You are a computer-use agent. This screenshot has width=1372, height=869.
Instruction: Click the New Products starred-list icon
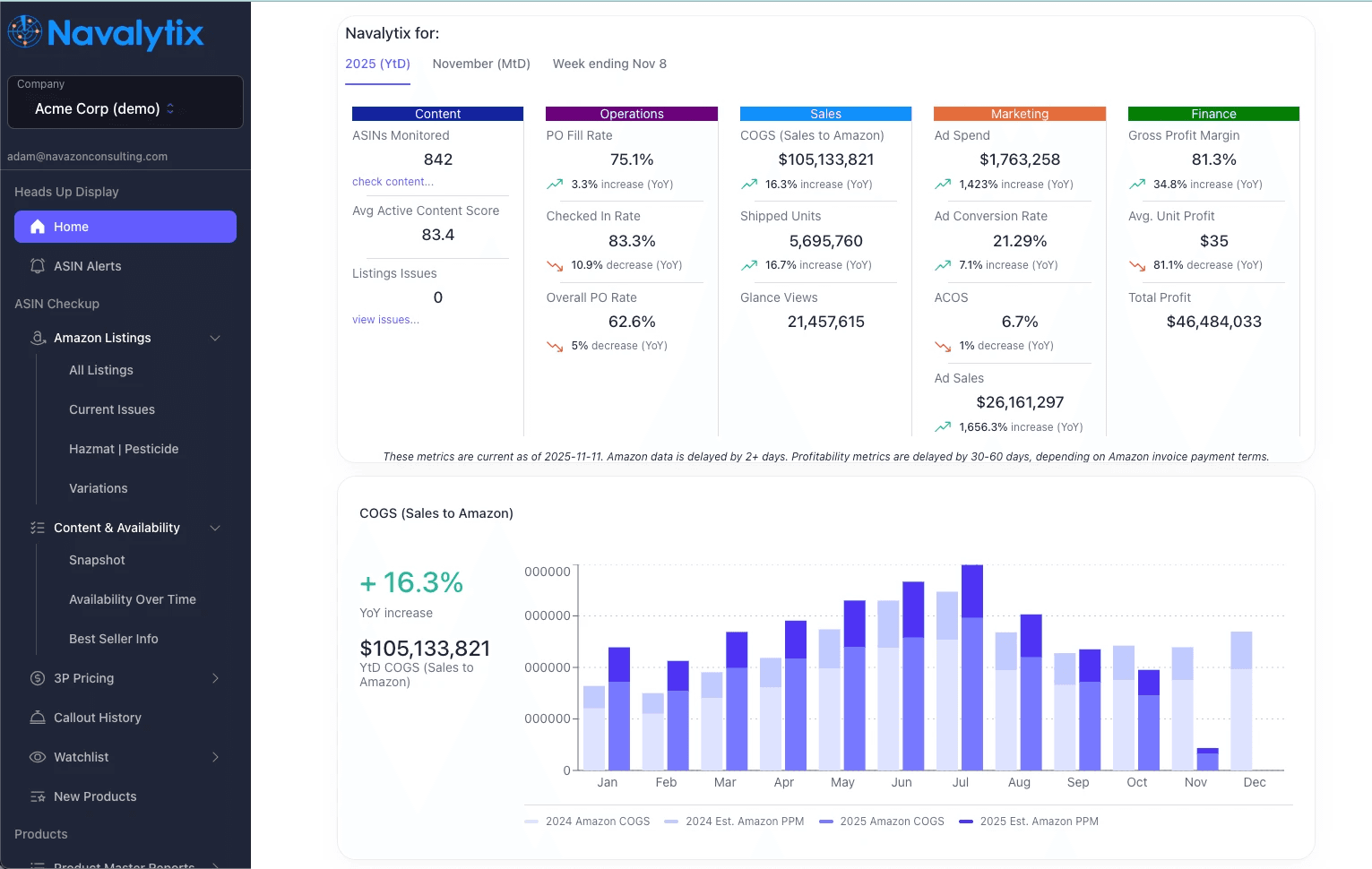[x=38, y=796]
